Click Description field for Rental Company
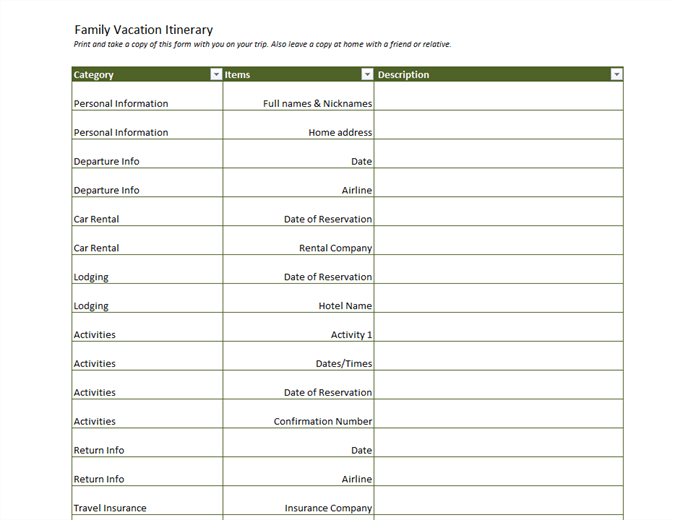This screenshot has width=675, height=520. tap(499, 240)
